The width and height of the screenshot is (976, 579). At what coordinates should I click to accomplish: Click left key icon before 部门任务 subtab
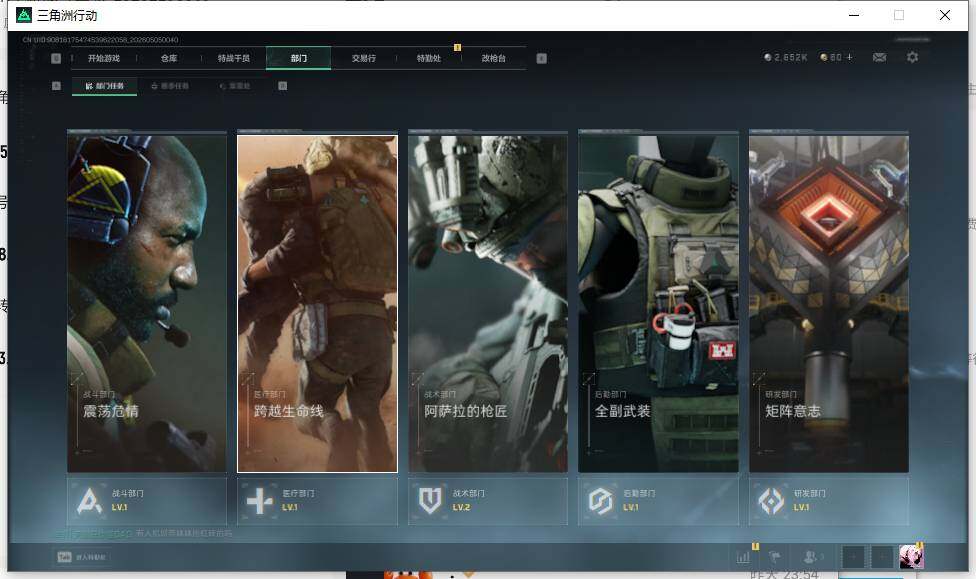(56, 86)
